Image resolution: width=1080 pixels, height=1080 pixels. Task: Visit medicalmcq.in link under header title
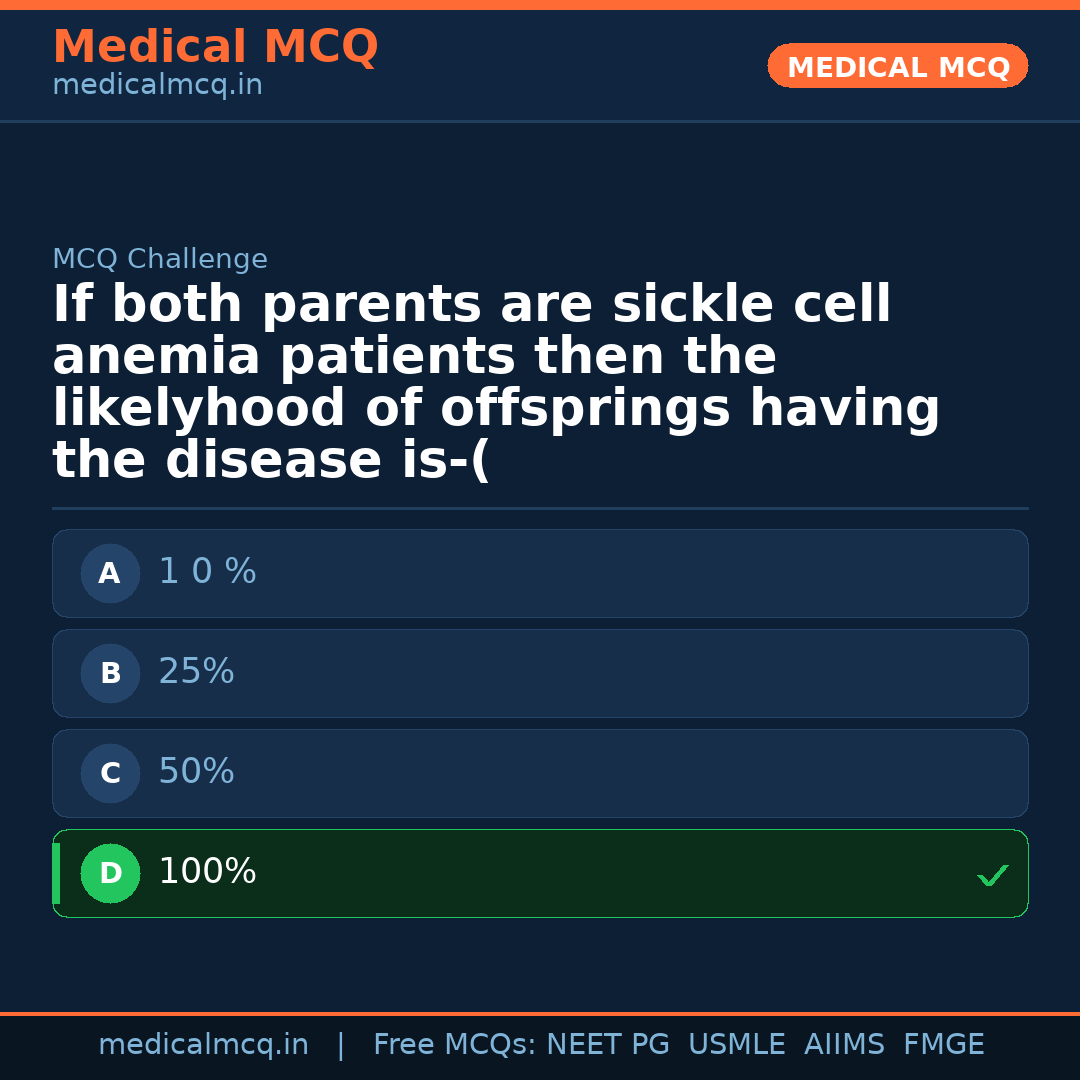click(157, 86)
